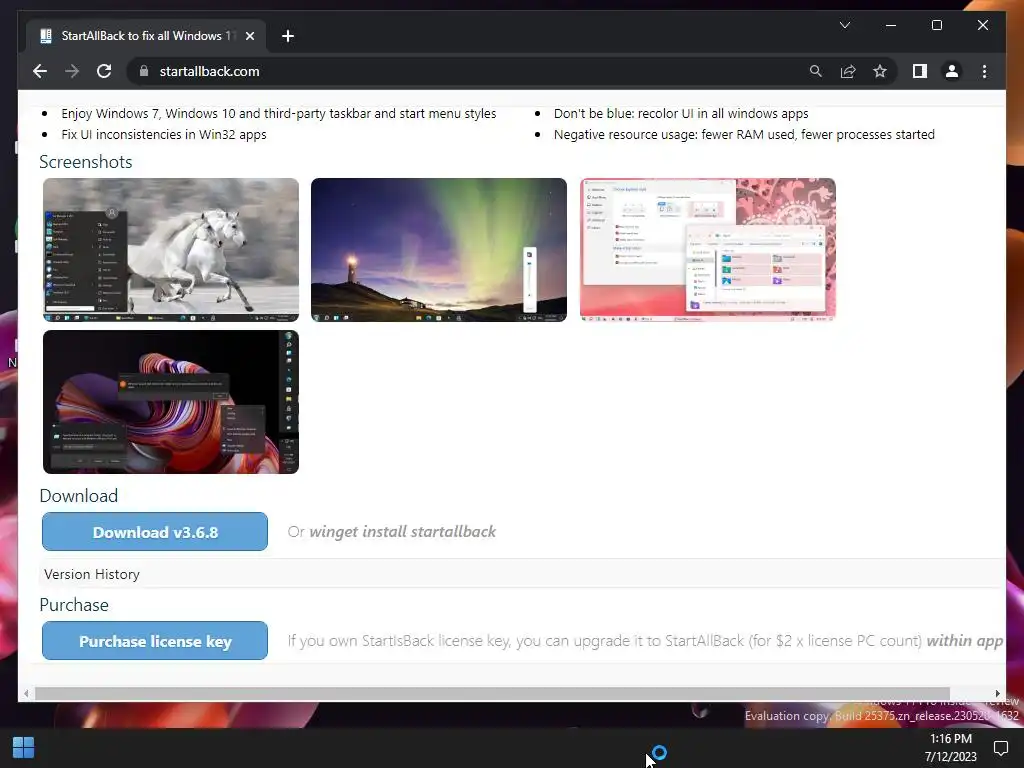Open the notification center icon
The width and height of the screenshot is (1024, 768).
(x=1000, y=748)
